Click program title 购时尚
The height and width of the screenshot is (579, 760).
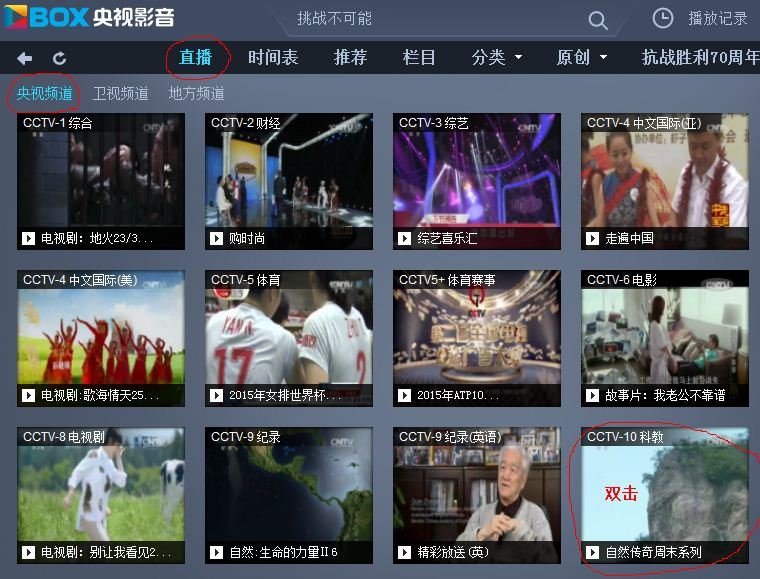(x=247, y=238)
